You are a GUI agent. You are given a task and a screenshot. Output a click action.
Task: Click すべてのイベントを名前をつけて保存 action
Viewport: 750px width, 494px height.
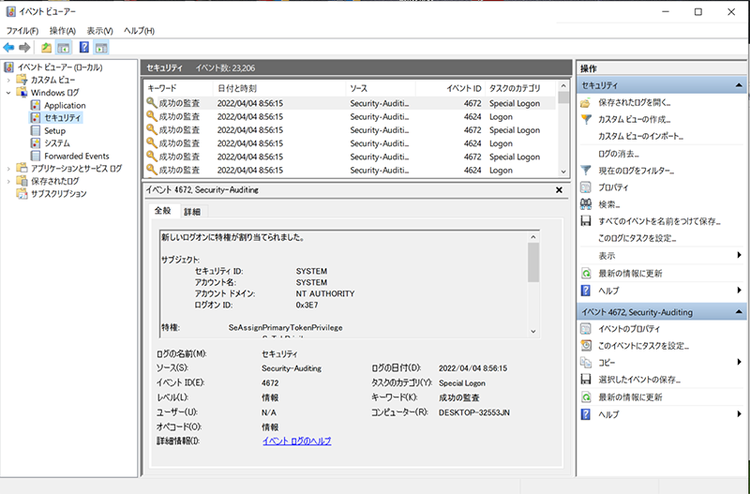[x=660, y=221]
